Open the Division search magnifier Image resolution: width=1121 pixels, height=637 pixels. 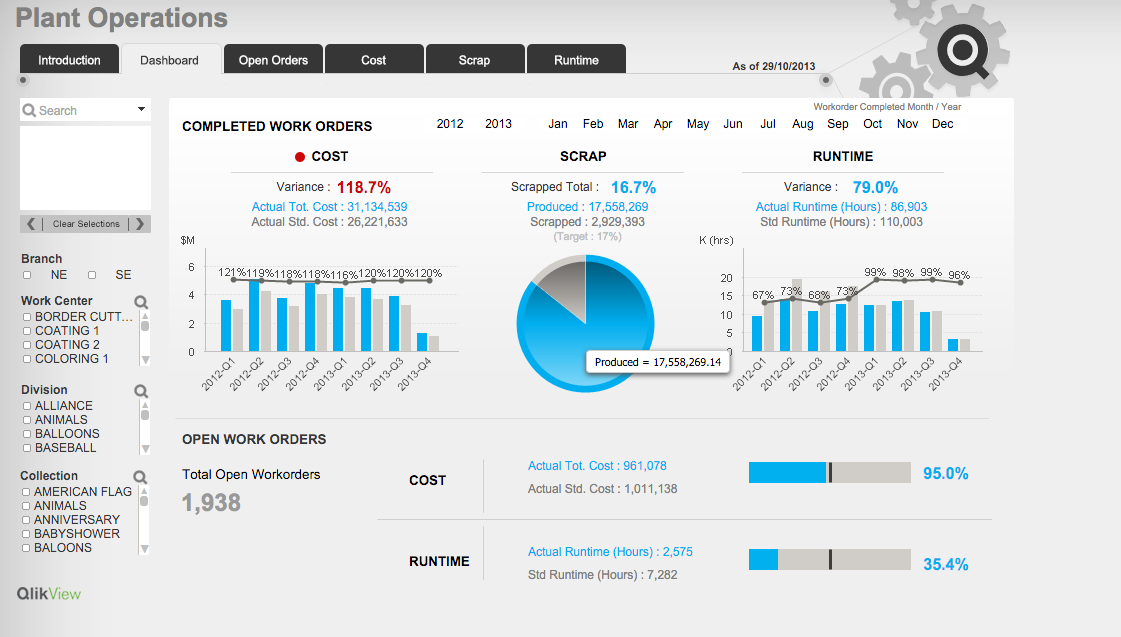(x=141, y=390)
